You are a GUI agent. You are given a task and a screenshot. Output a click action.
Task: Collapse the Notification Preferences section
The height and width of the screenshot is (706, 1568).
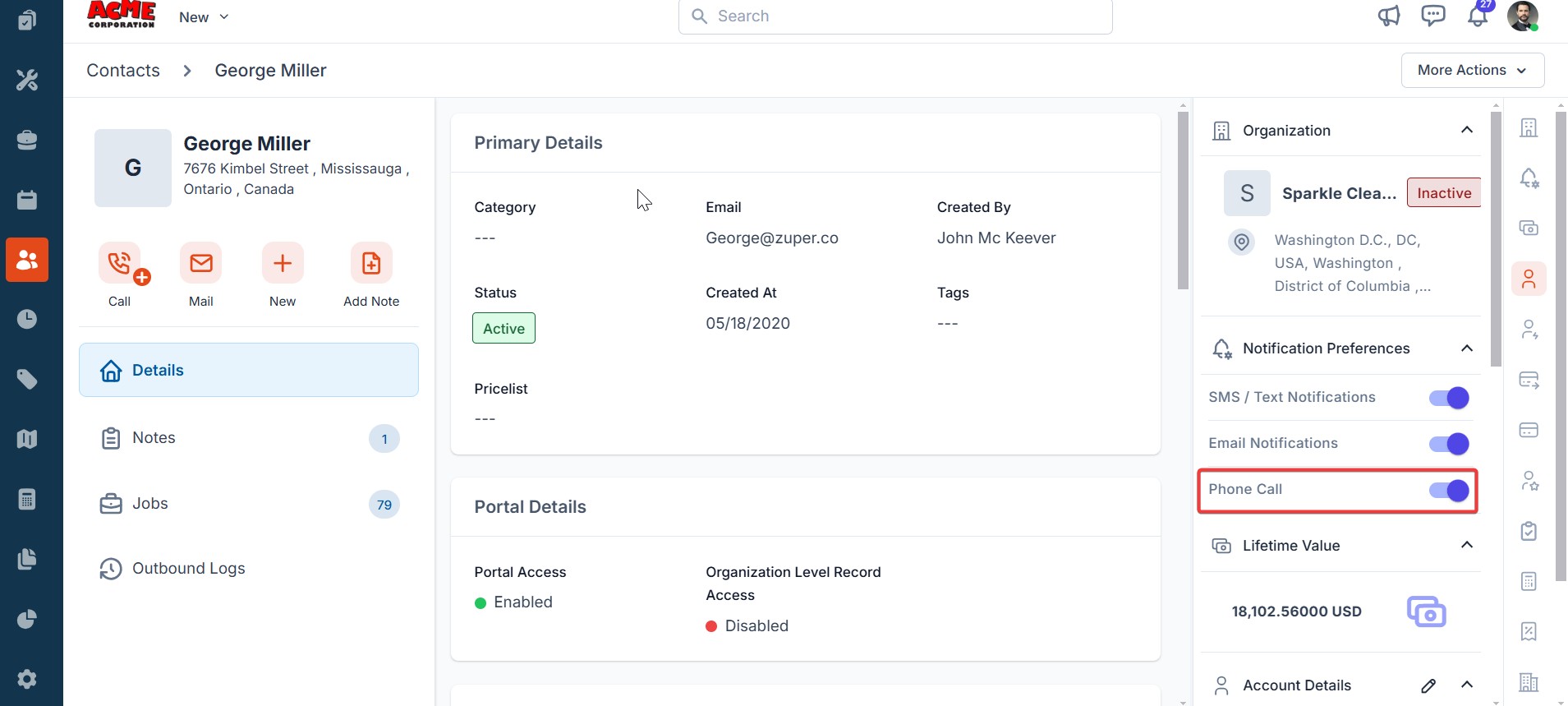1467,348
